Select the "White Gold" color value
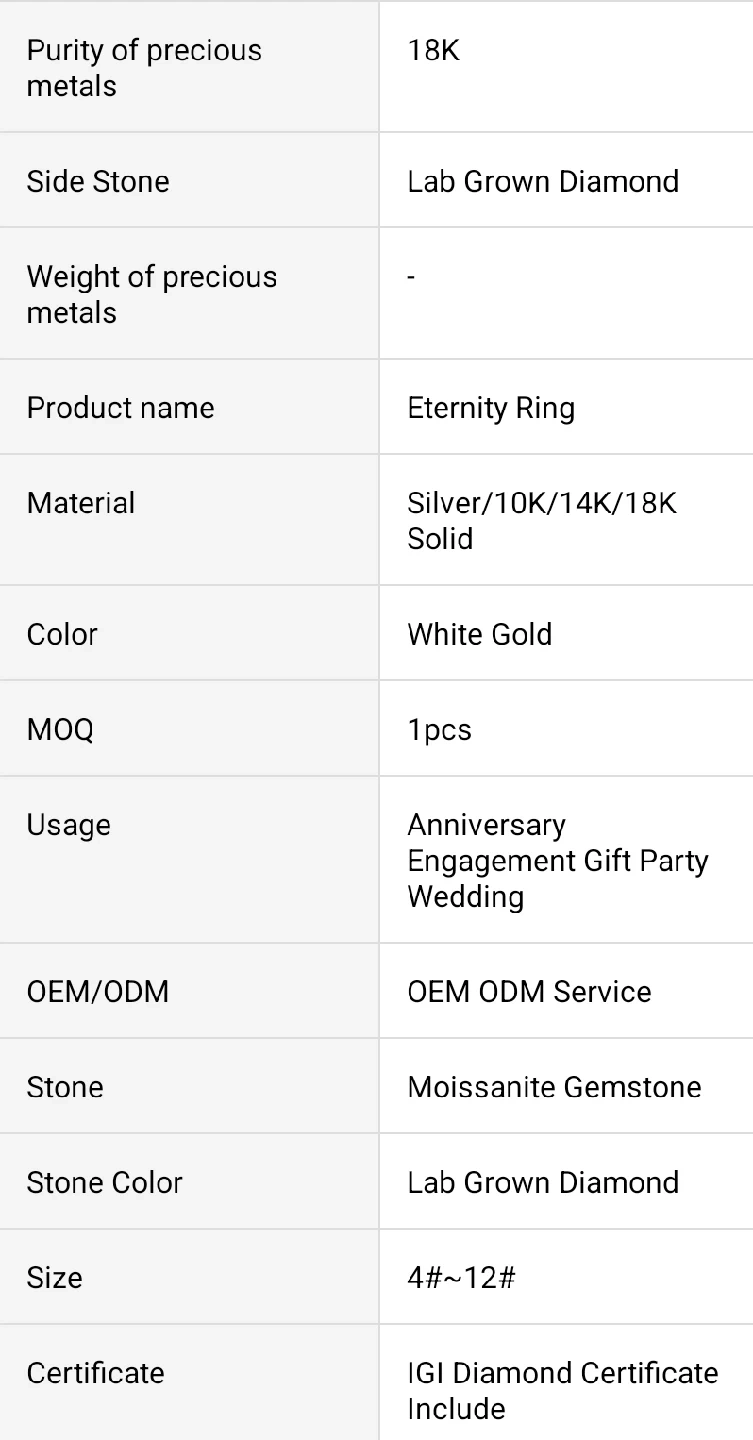Image resolution: width=753 pixels, height=1440 pixels. coord(480,634)
